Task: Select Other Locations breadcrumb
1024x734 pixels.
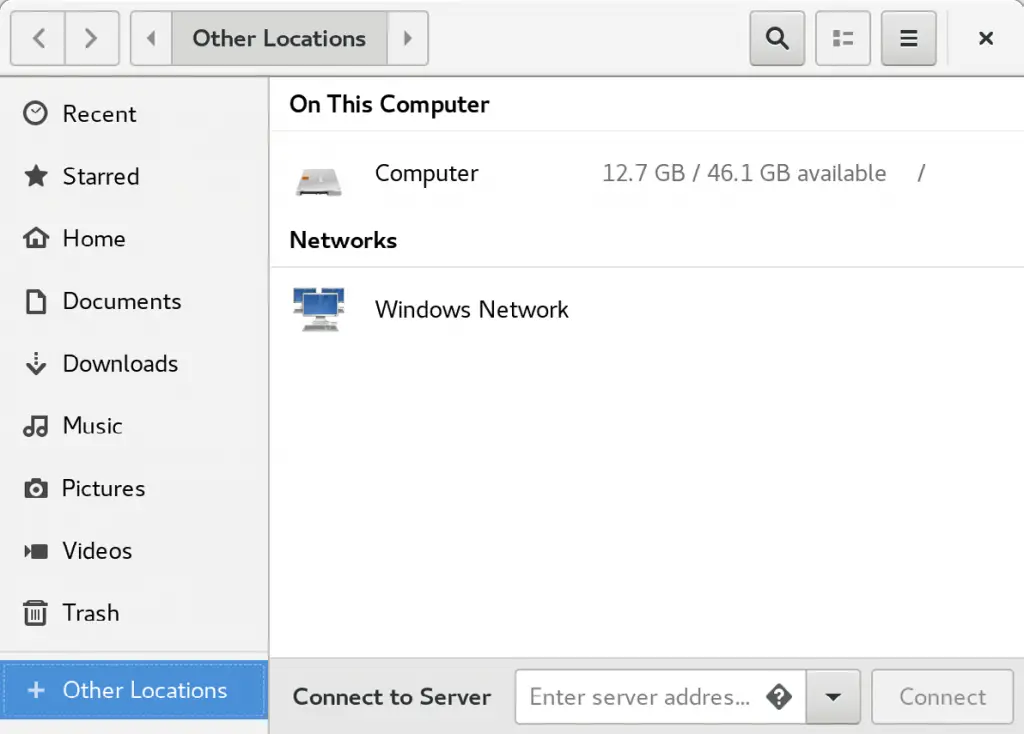Action: pyautogui.click(x=278, y=38)
